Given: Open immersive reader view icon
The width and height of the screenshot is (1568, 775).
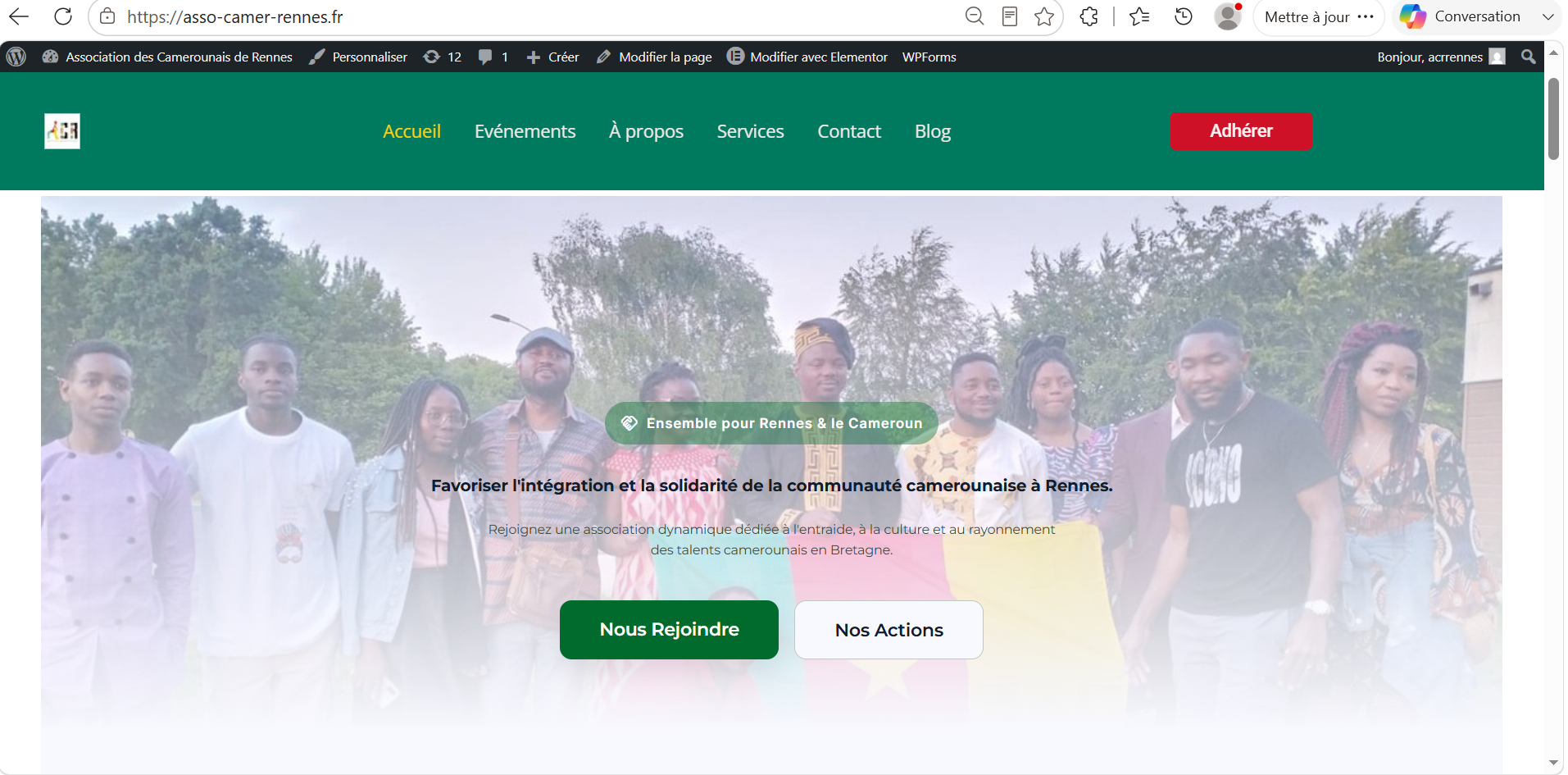Looking at the screenshot, I should (1010, 16).
